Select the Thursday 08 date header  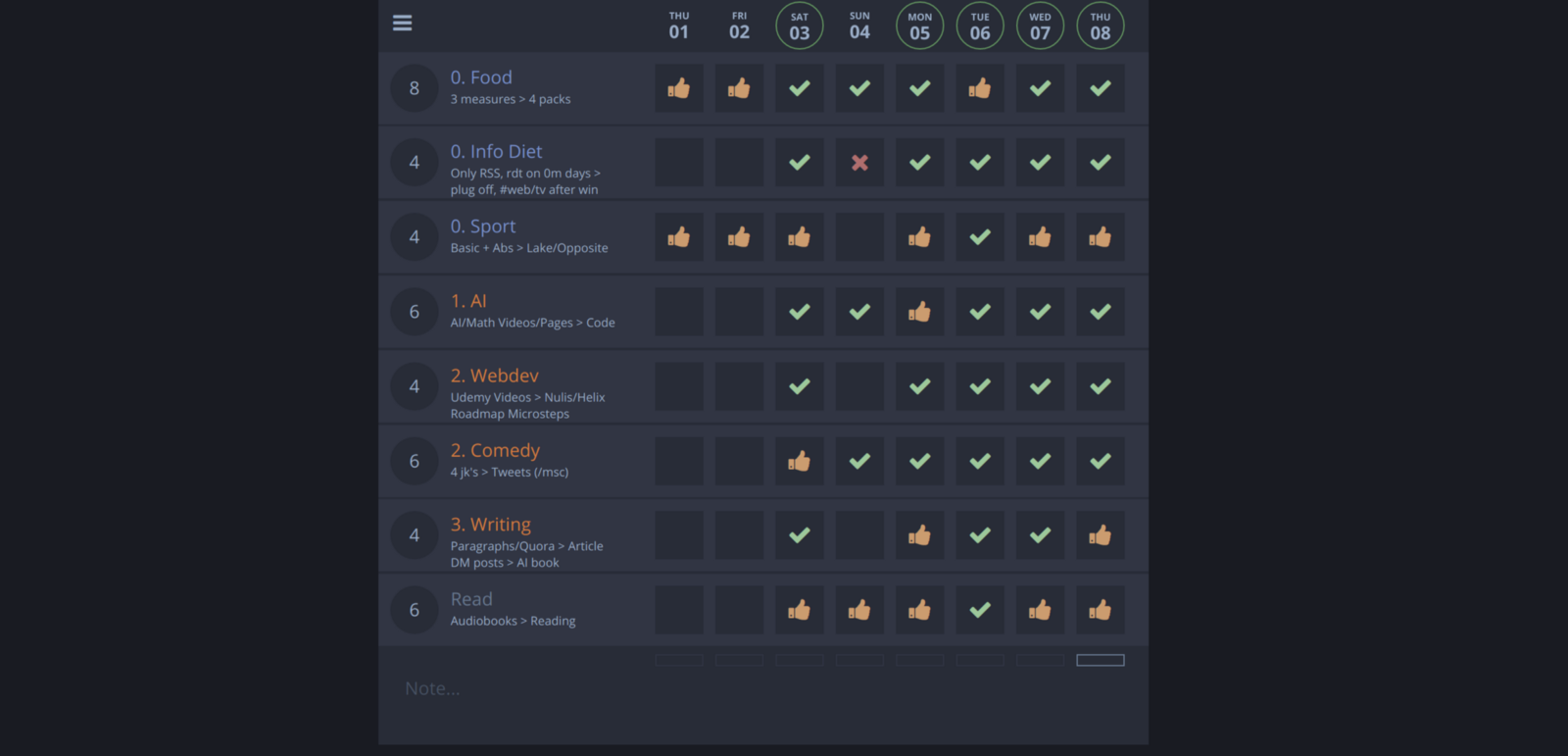pyautogui.click(x=1101, y=26)
